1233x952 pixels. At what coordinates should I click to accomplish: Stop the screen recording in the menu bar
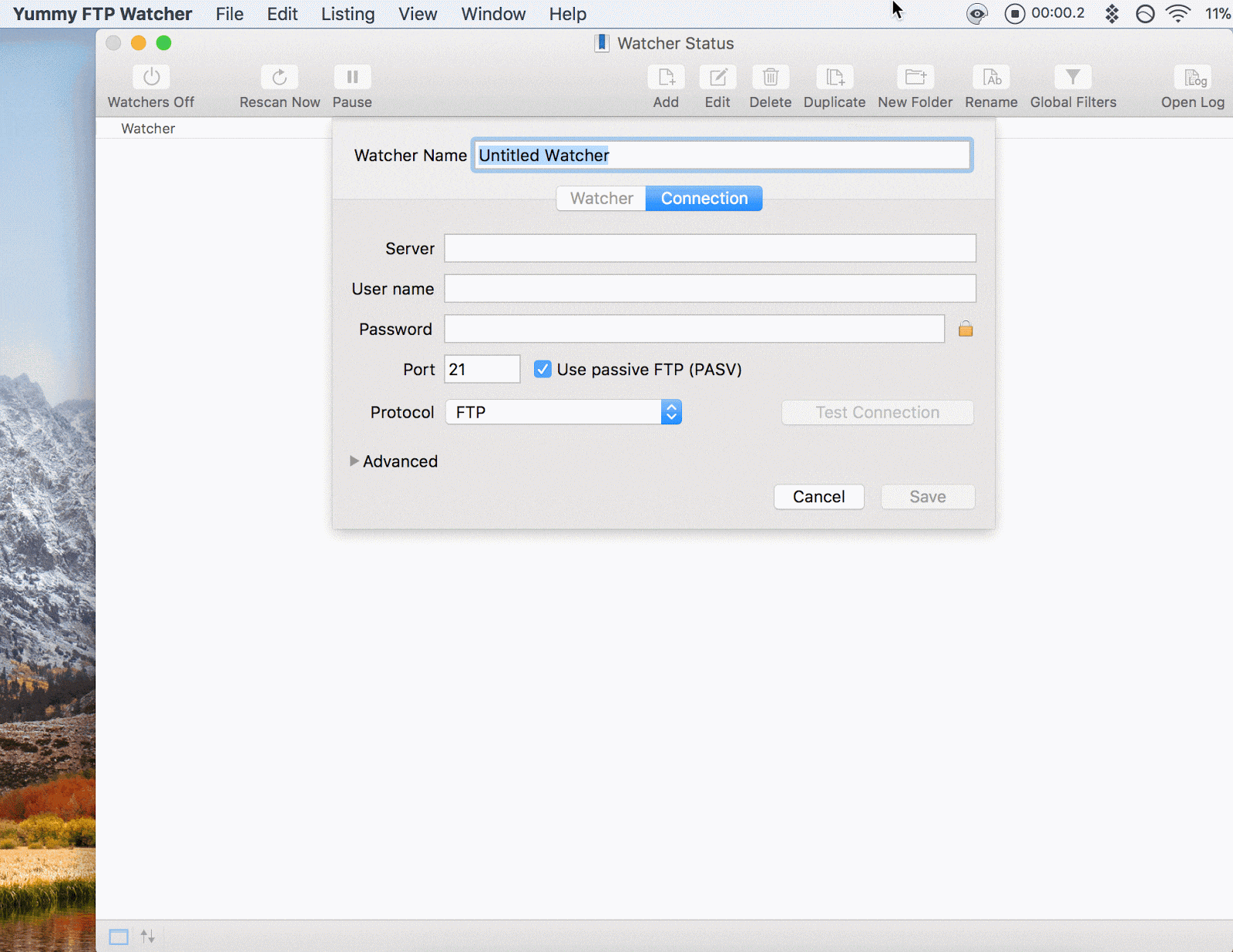(x=1015, y=14)
